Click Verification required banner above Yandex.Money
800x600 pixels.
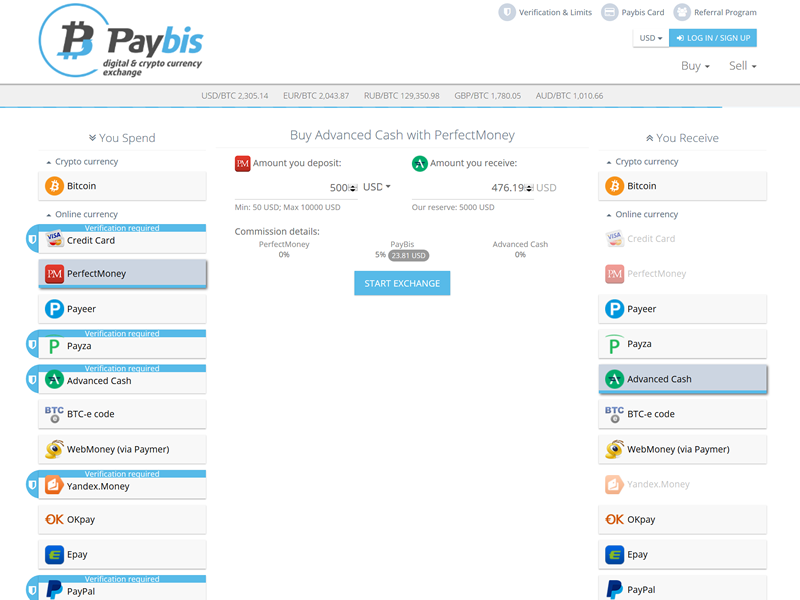122,473
